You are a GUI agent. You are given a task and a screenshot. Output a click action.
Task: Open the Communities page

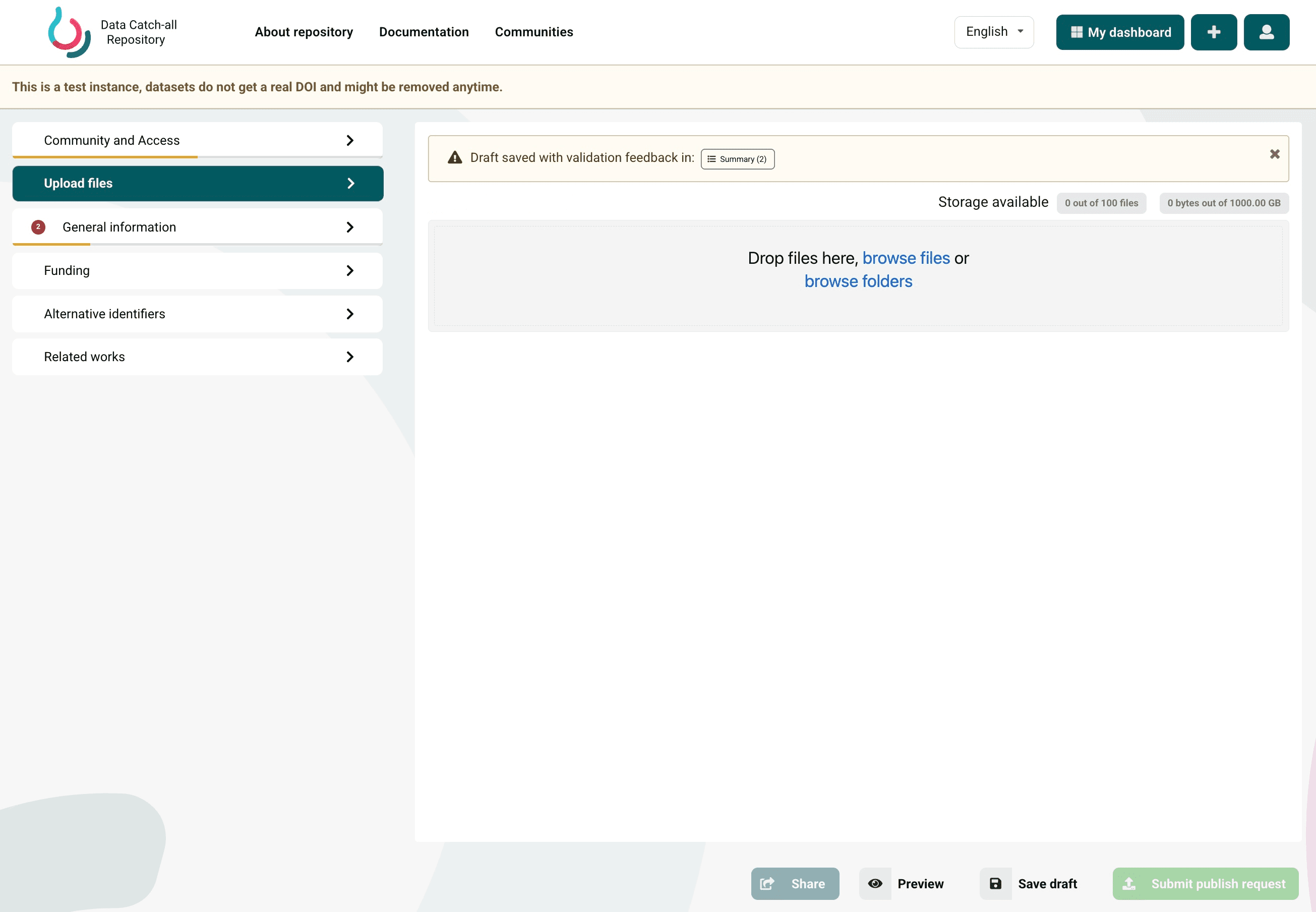[534, 32]
